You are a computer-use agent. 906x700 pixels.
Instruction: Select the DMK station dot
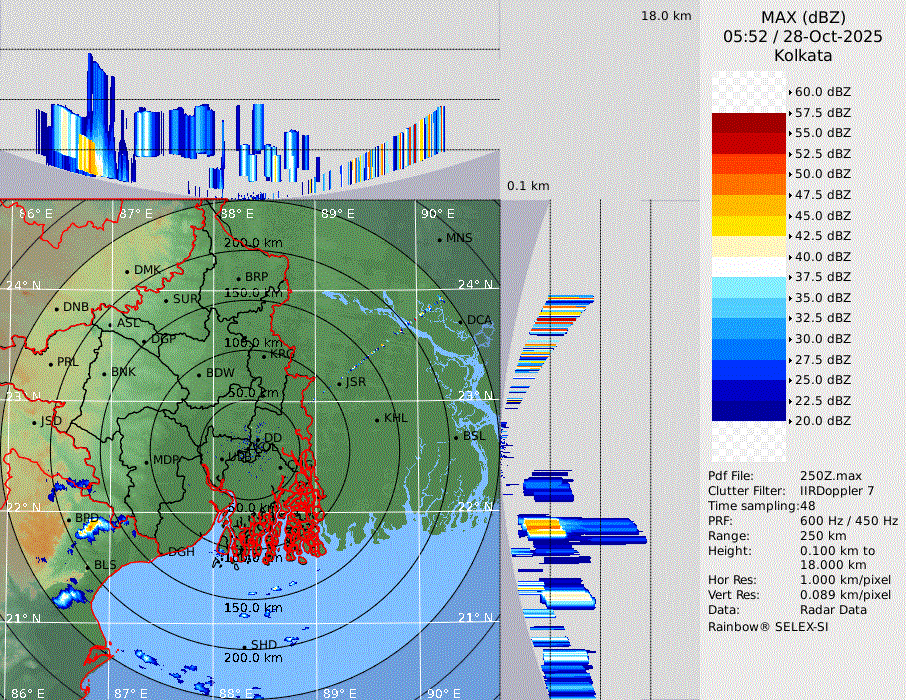coord(128,271)
